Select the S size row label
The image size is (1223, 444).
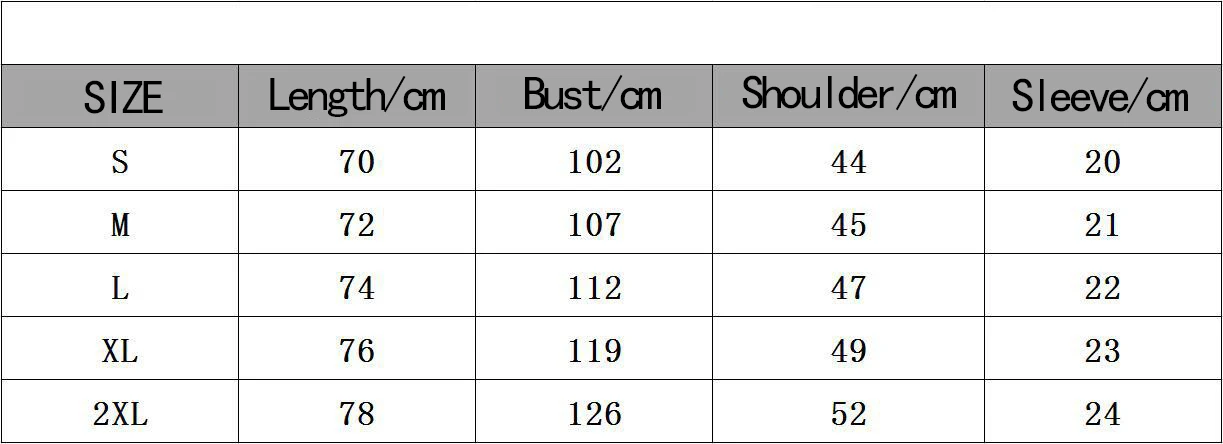point(120,161)
